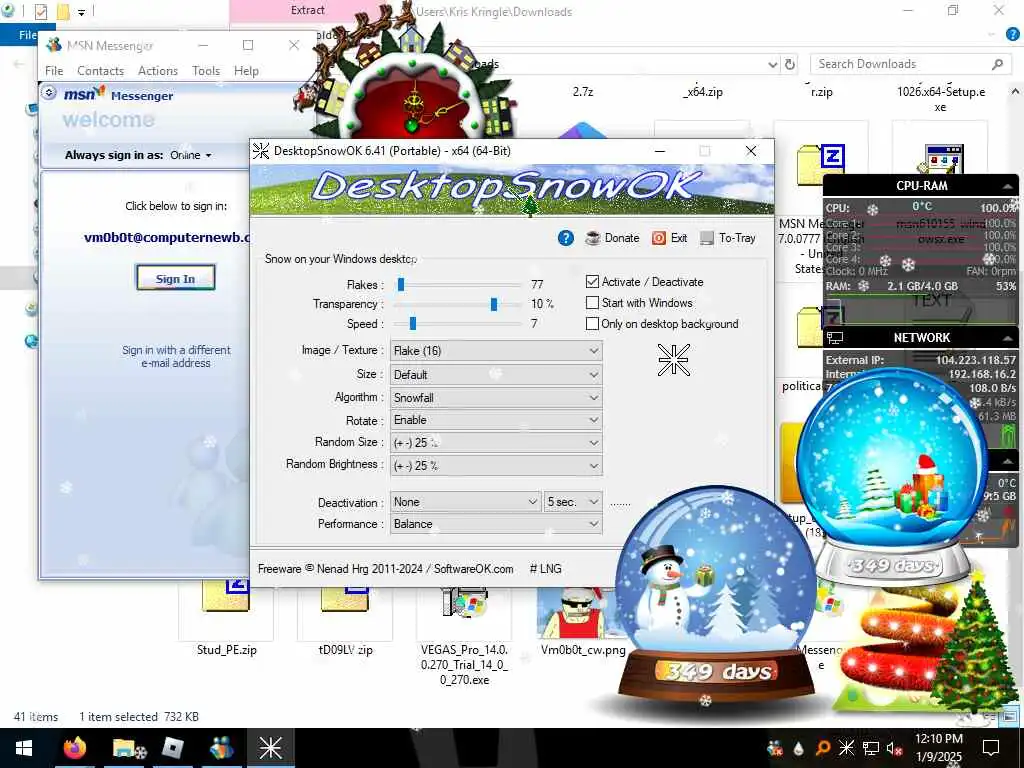Open MSN Messenger Help menu

[x=246, y=71]
